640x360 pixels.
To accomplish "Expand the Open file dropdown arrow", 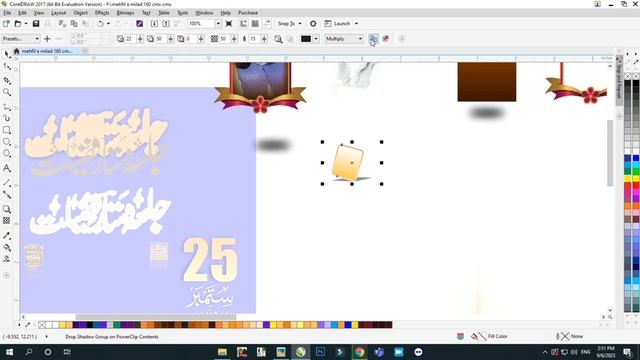I will click(x=26, y=24).
